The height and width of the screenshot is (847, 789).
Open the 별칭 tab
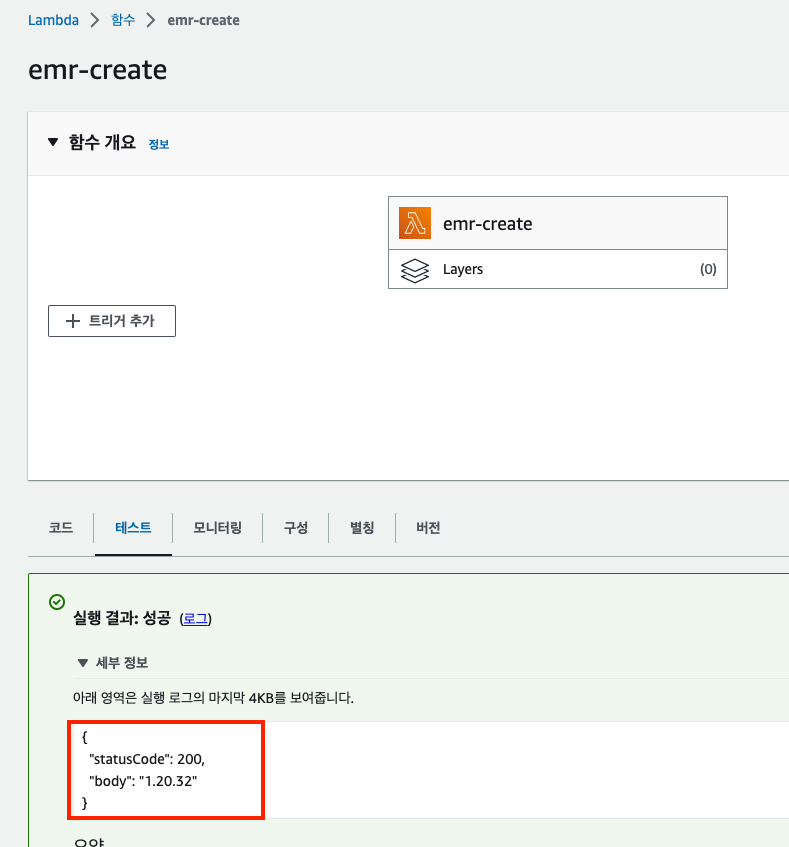(x=362, y=528)
